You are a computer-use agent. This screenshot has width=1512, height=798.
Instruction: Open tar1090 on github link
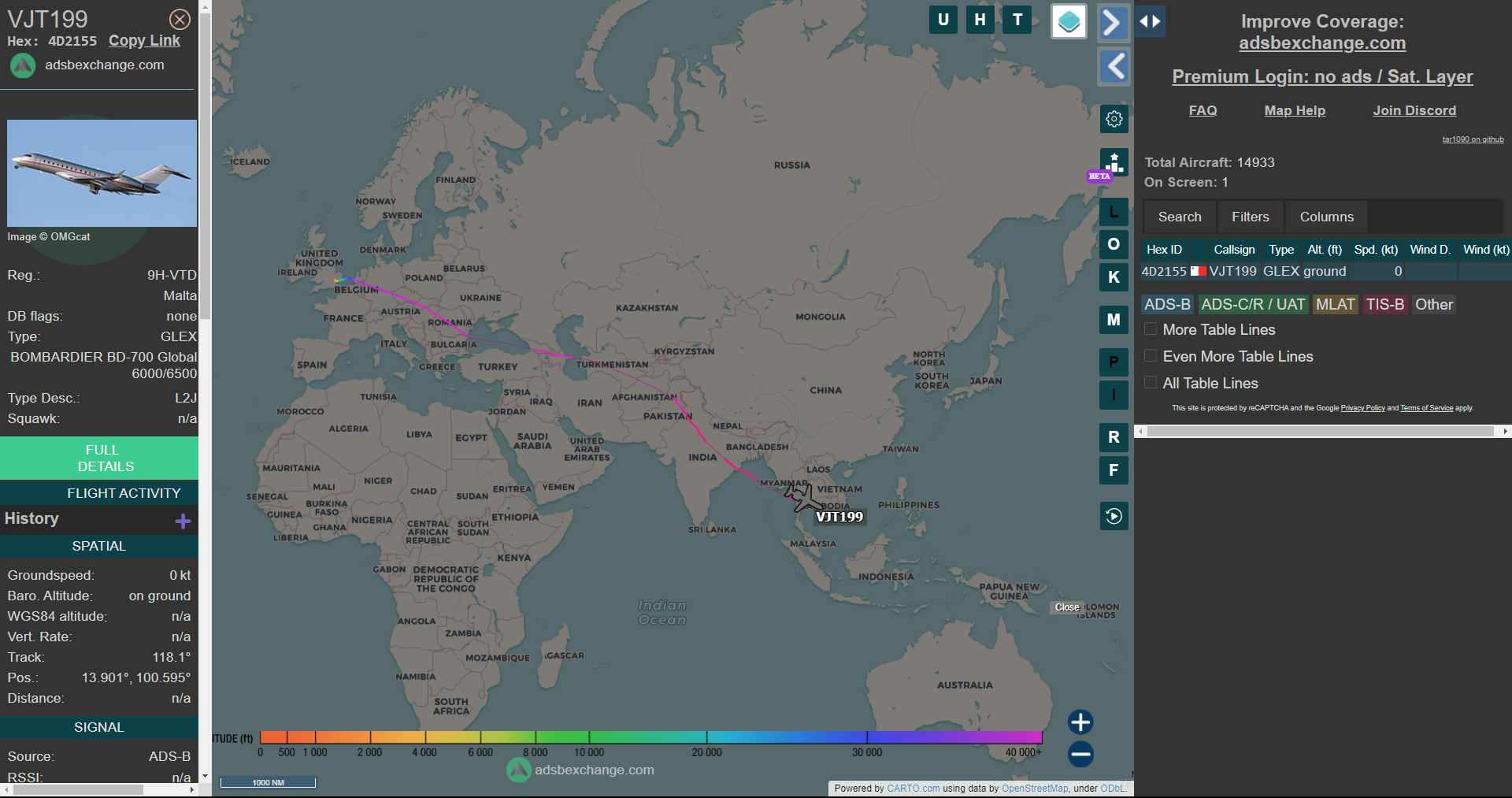[1473, 139]
